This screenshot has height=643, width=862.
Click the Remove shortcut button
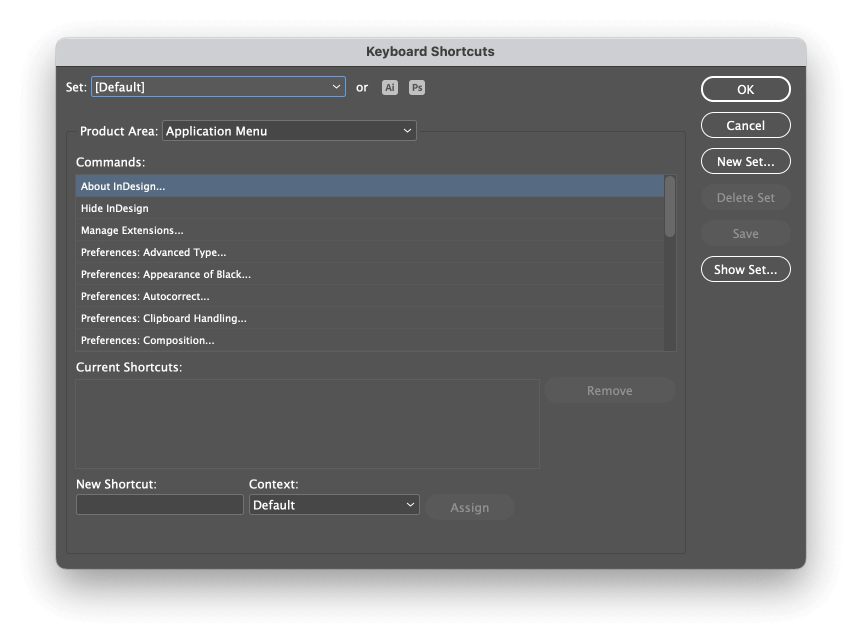(x=610, y=391)
